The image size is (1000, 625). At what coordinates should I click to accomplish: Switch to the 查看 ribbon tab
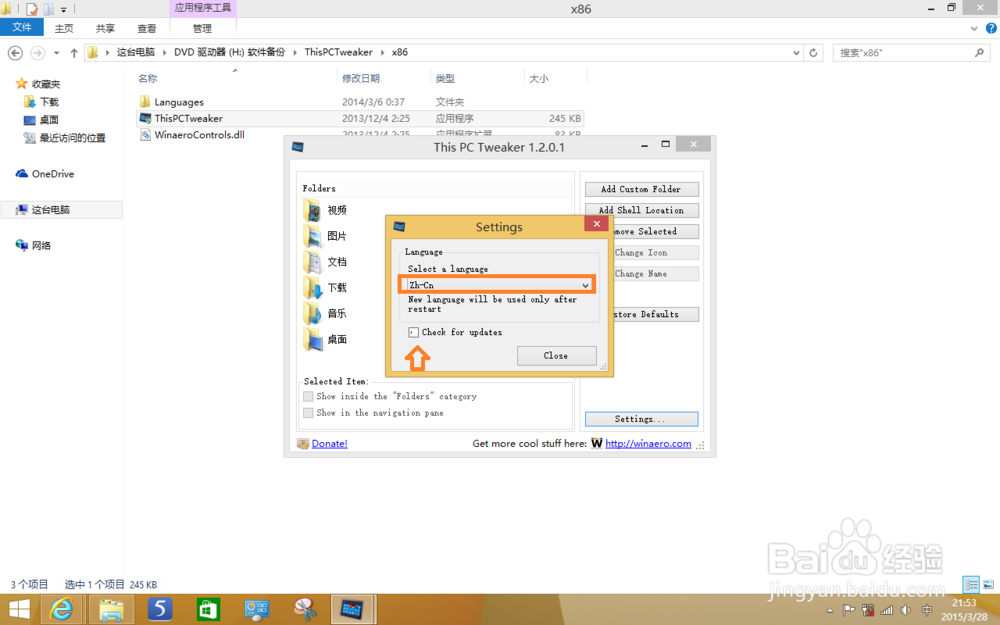click(145, 27)
